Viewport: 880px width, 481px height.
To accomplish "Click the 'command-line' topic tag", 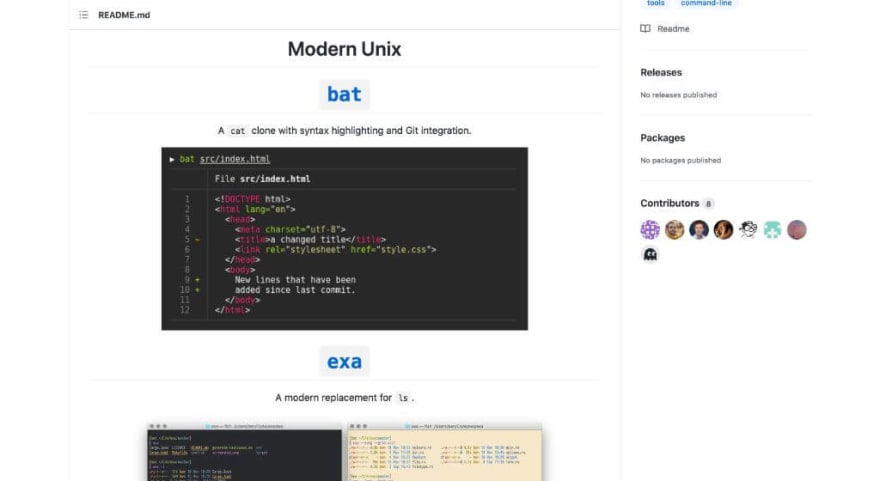I will point(706,3).
